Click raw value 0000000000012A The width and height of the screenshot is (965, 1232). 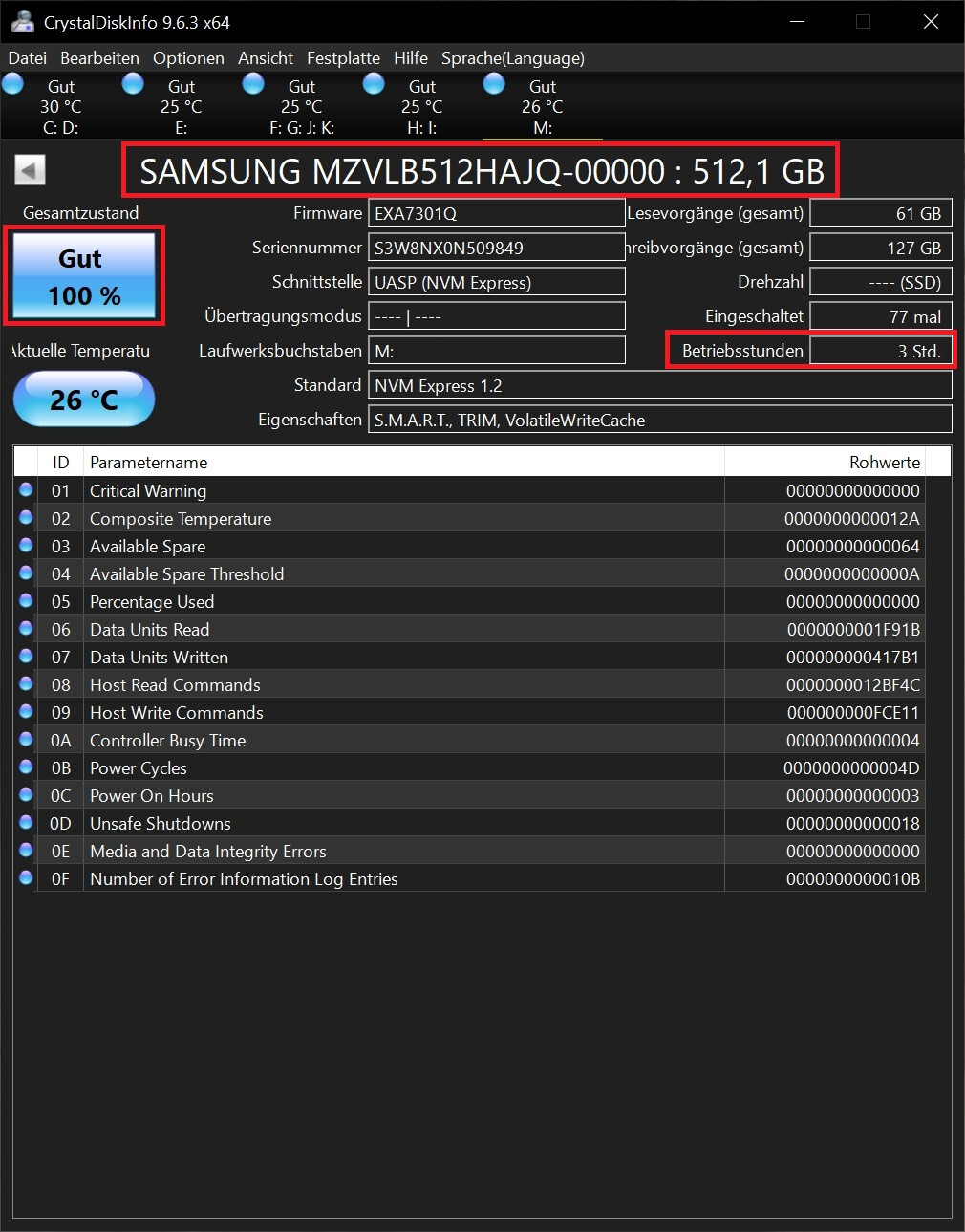click(852, 518)
